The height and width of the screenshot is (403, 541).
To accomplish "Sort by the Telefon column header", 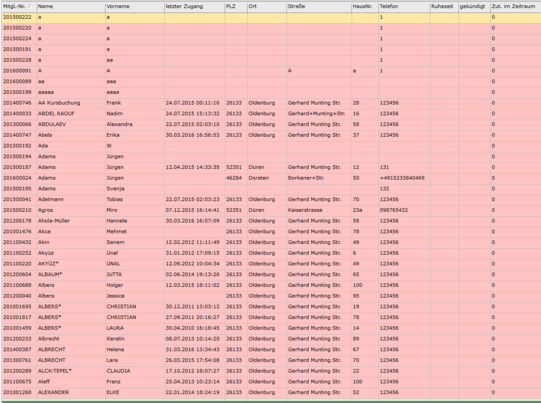I will coord(404,7).
